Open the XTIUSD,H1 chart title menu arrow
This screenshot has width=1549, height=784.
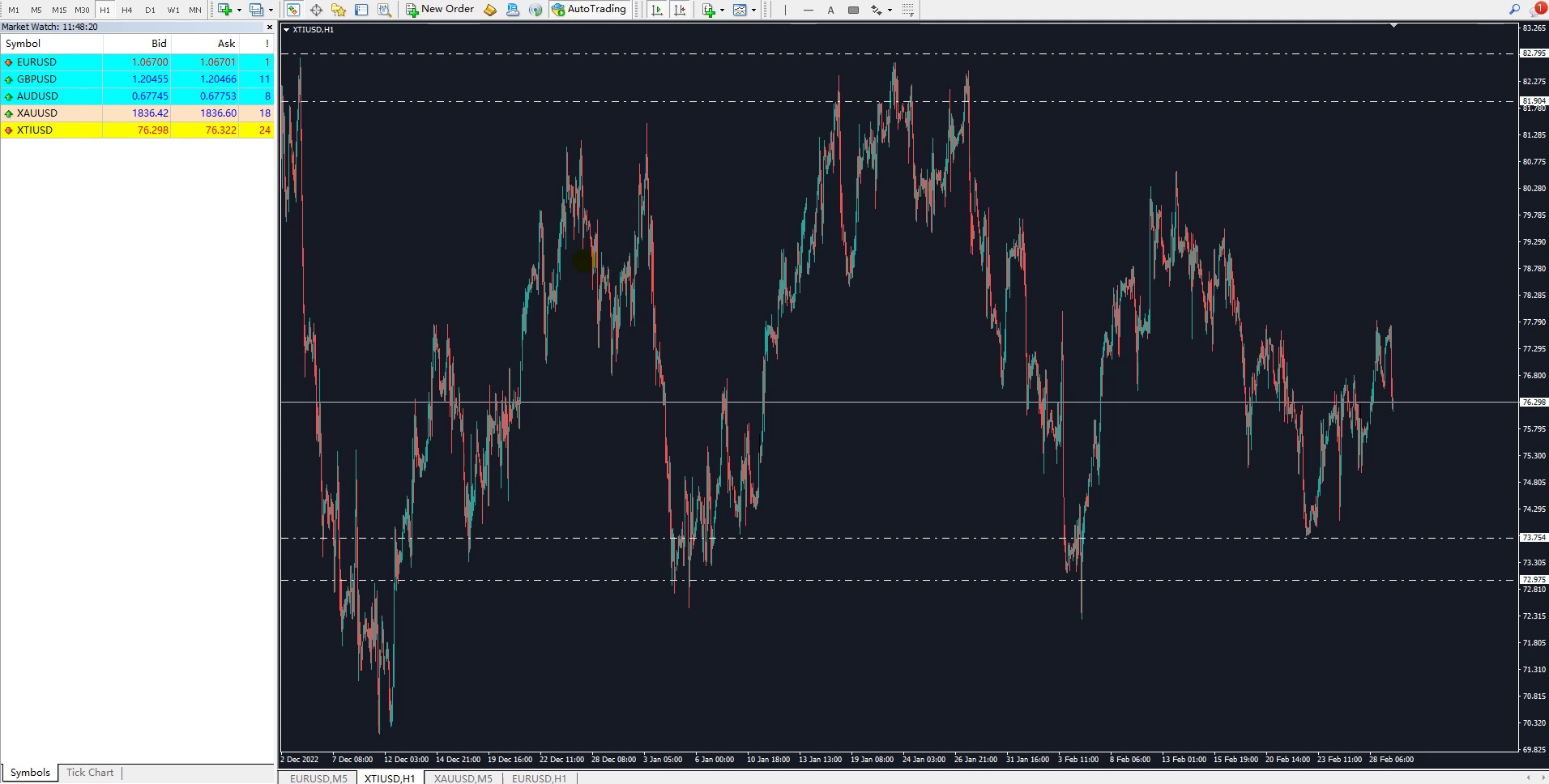[286, 30]
